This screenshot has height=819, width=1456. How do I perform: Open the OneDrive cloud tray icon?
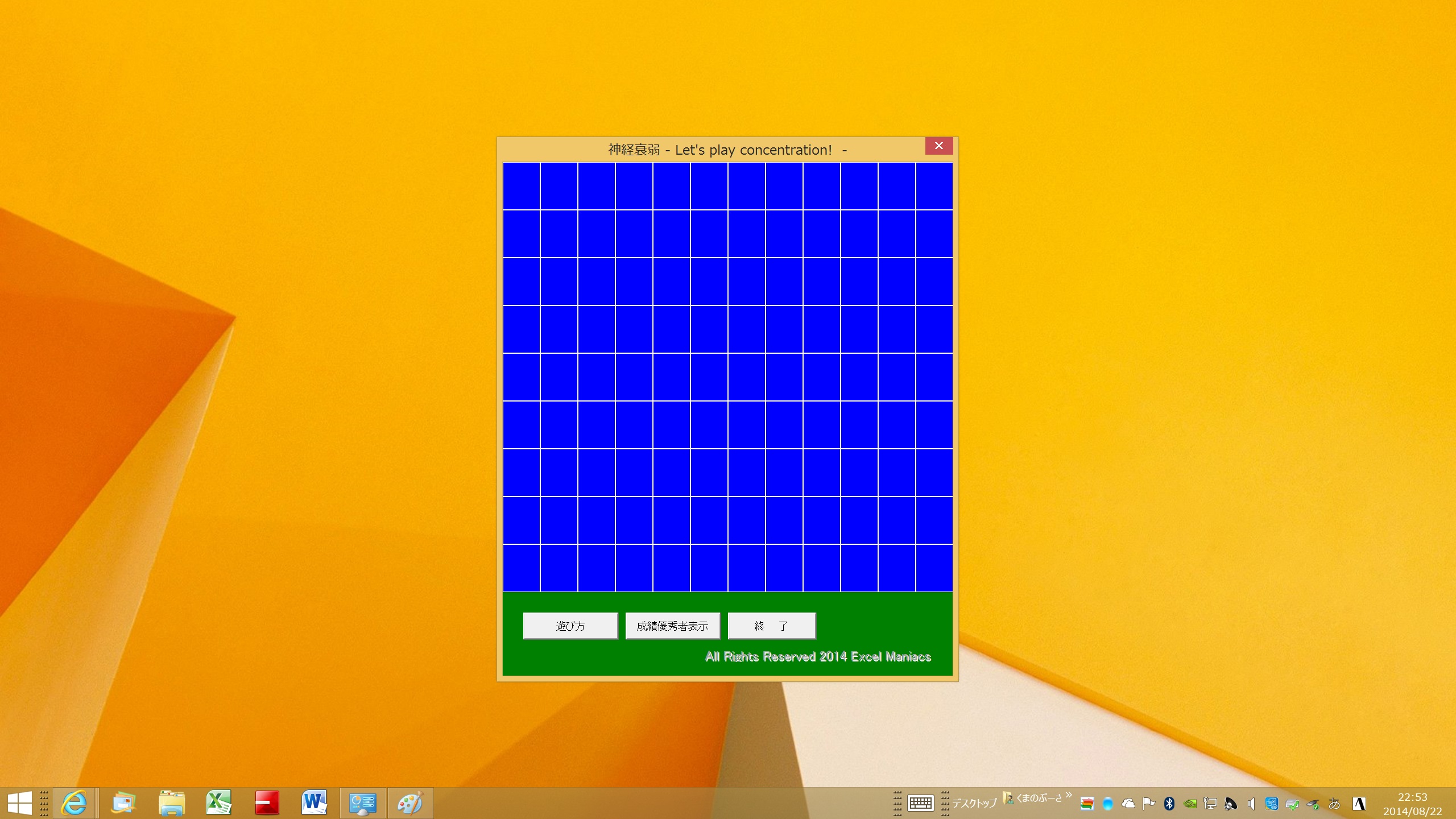(x=1128, y=803)
